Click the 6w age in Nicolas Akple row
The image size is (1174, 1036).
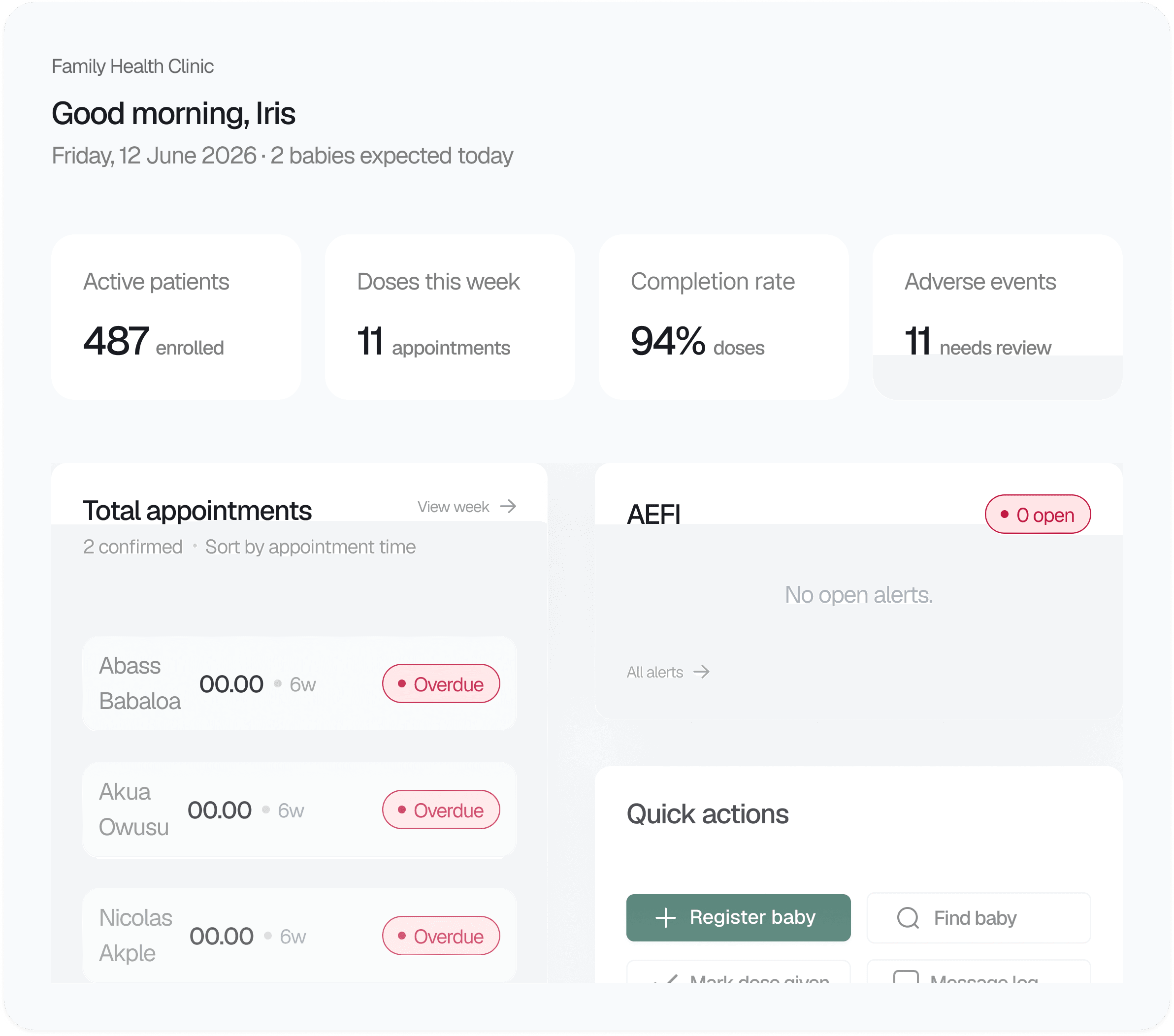[293, 937]
